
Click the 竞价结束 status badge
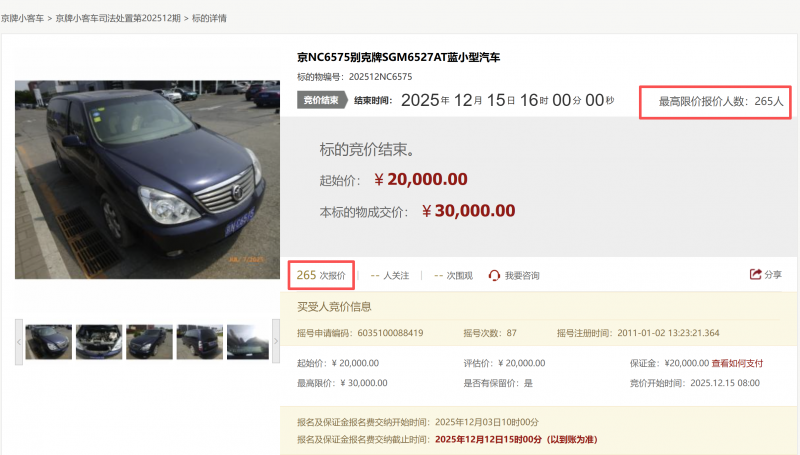(320, 100)
